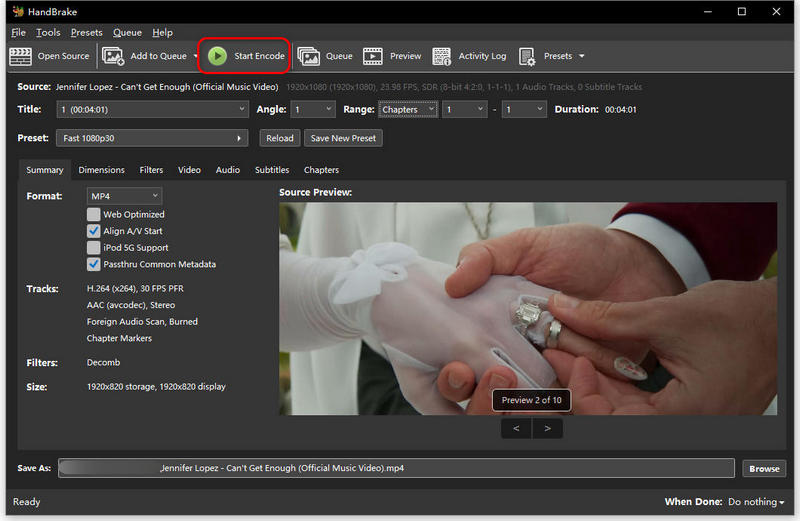Enable the Web Optimized checkbox
Image resolution: width=800 pixels, height=521 pixels.
click(x=94, y=214)
